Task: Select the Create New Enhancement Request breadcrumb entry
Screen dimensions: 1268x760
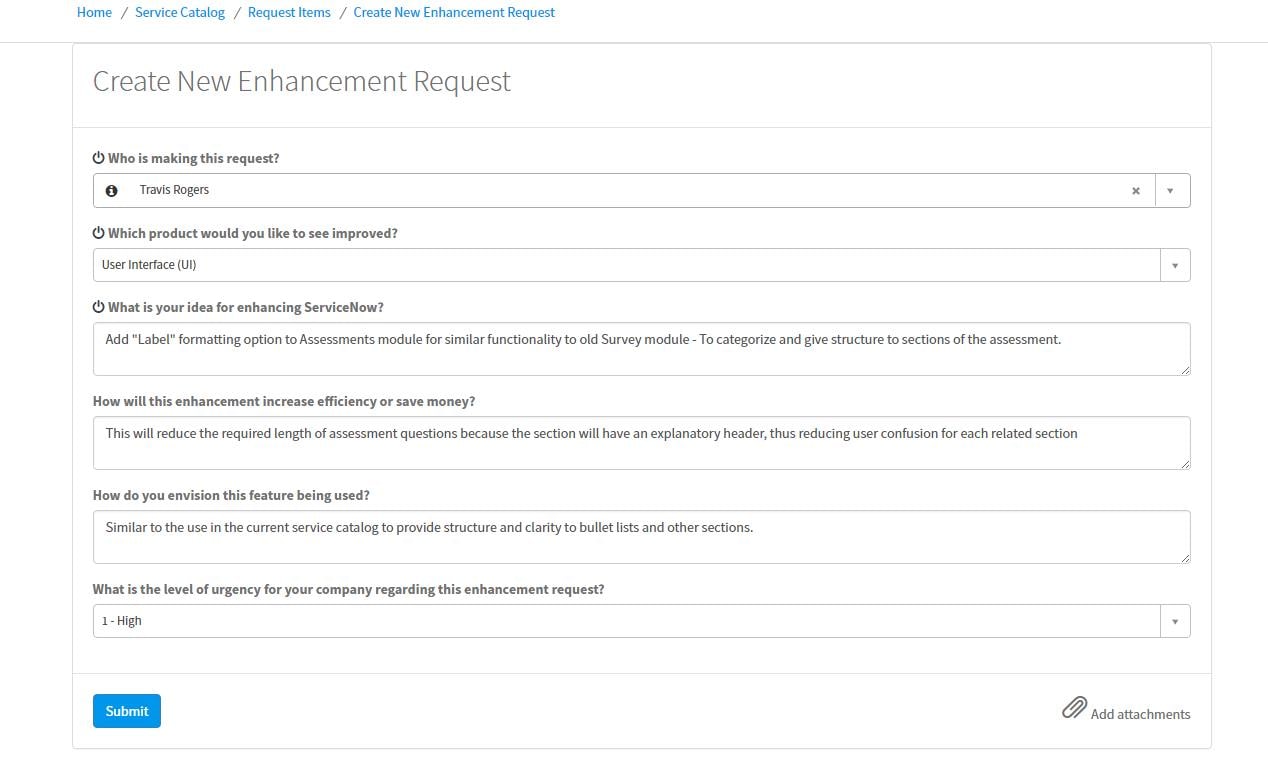Action: (x=454, y=12)
